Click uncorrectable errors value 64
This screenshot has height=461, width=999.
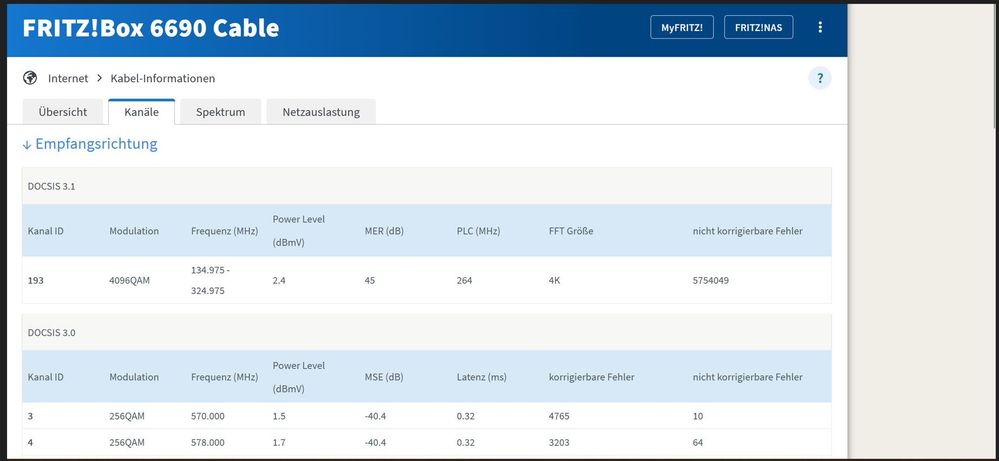(x=698, y=443)
